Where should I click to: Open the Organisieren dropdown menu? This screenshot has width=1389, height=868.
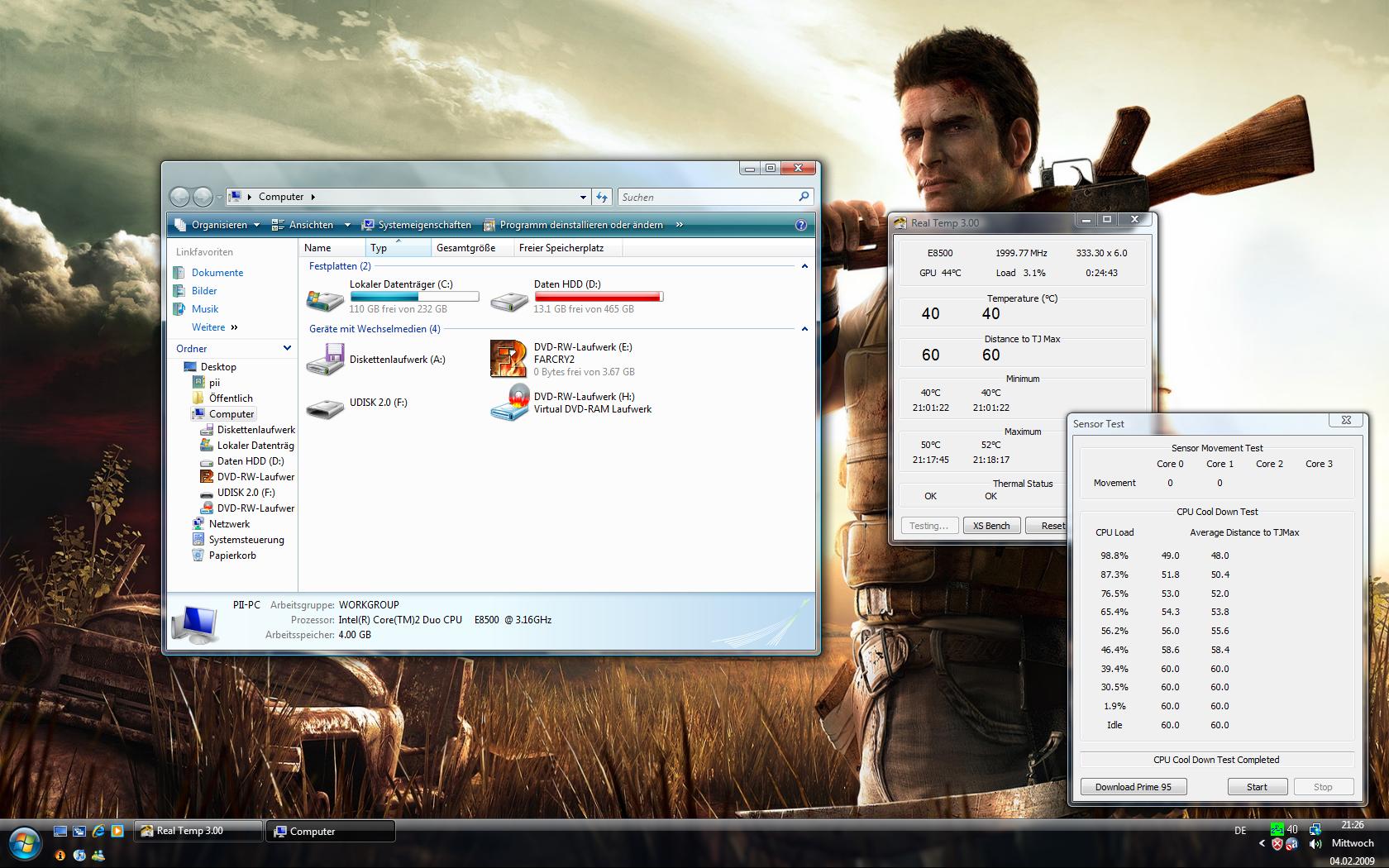(x=217, y=225)
